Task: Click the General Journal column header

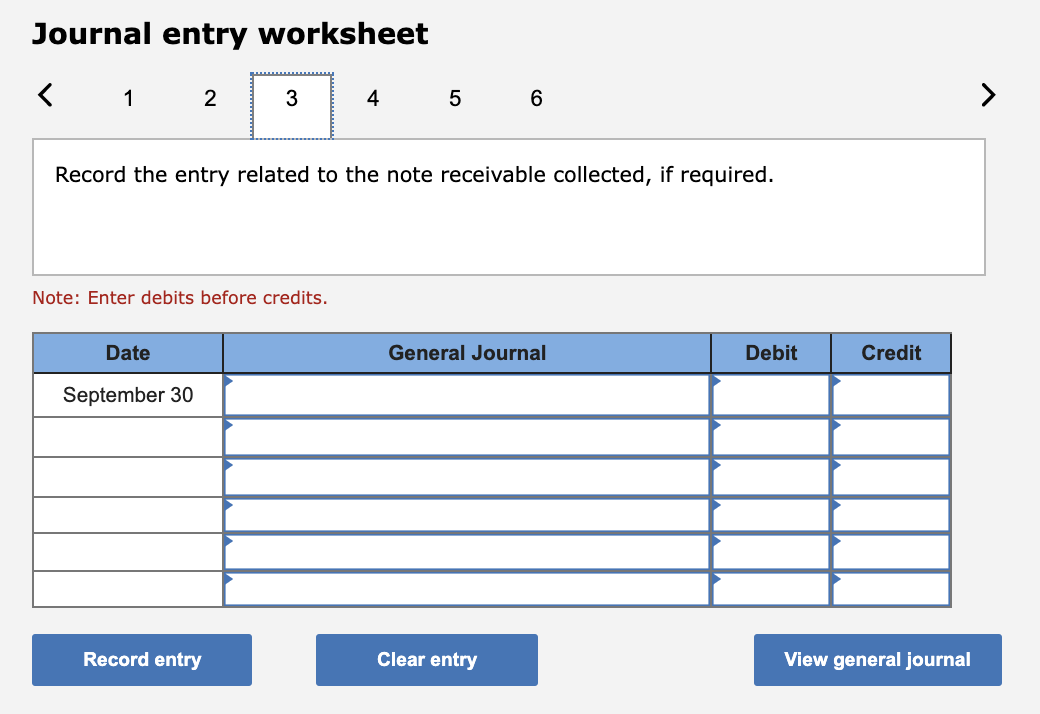Action: point(467,353)
